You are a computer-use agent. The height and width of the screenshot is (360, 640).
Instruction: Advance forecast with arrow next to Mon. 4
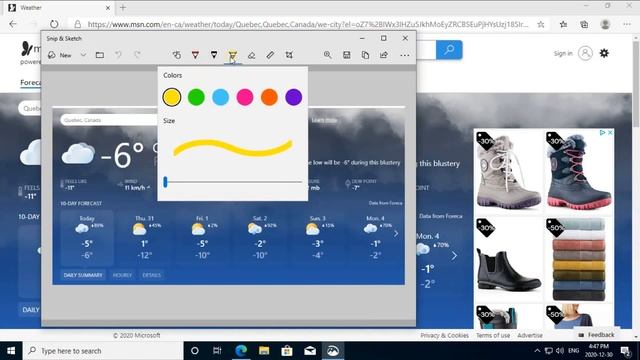point(454,256)
